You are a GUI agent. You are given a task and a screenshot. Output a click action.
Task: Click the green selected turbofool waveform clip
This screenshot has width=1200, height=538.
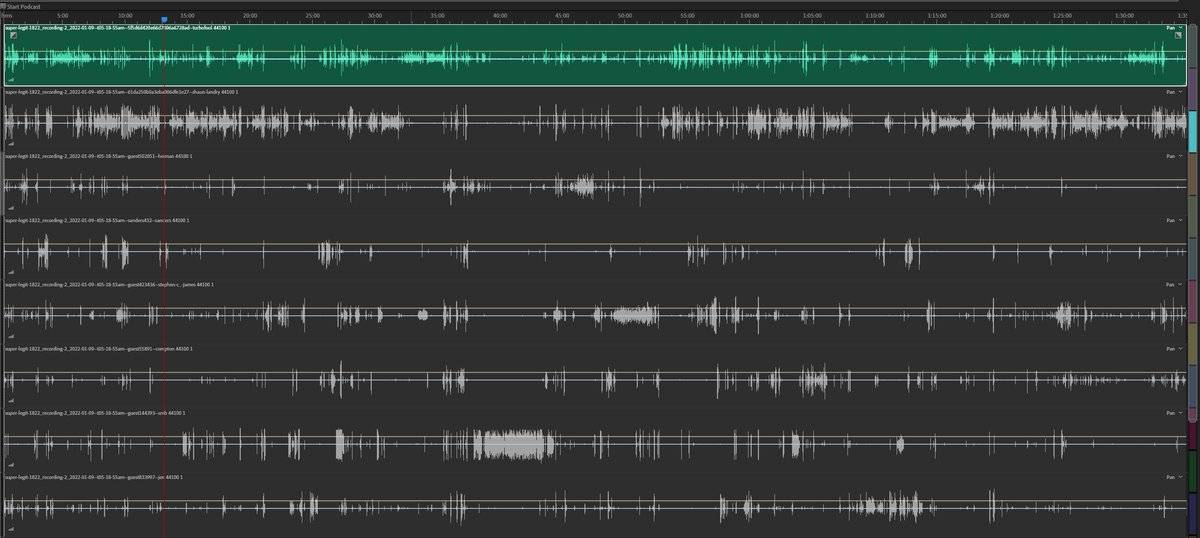(x=594, y=55)
